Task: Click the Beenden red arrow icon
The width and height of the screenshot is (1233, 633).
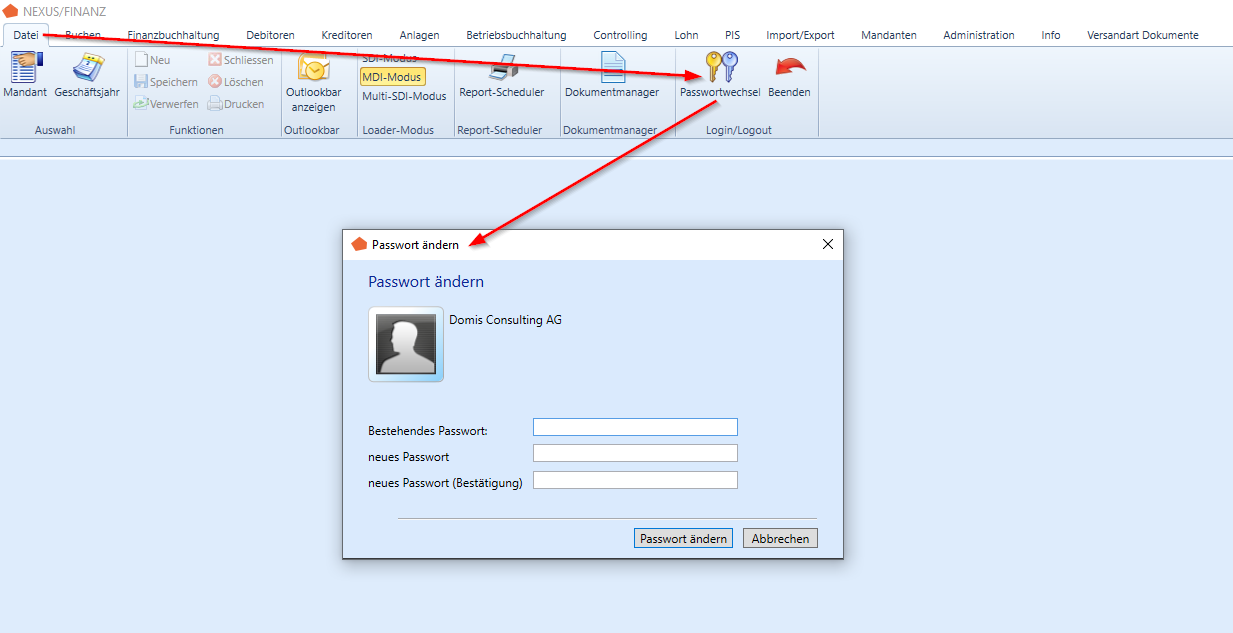Action: [790, 67]
